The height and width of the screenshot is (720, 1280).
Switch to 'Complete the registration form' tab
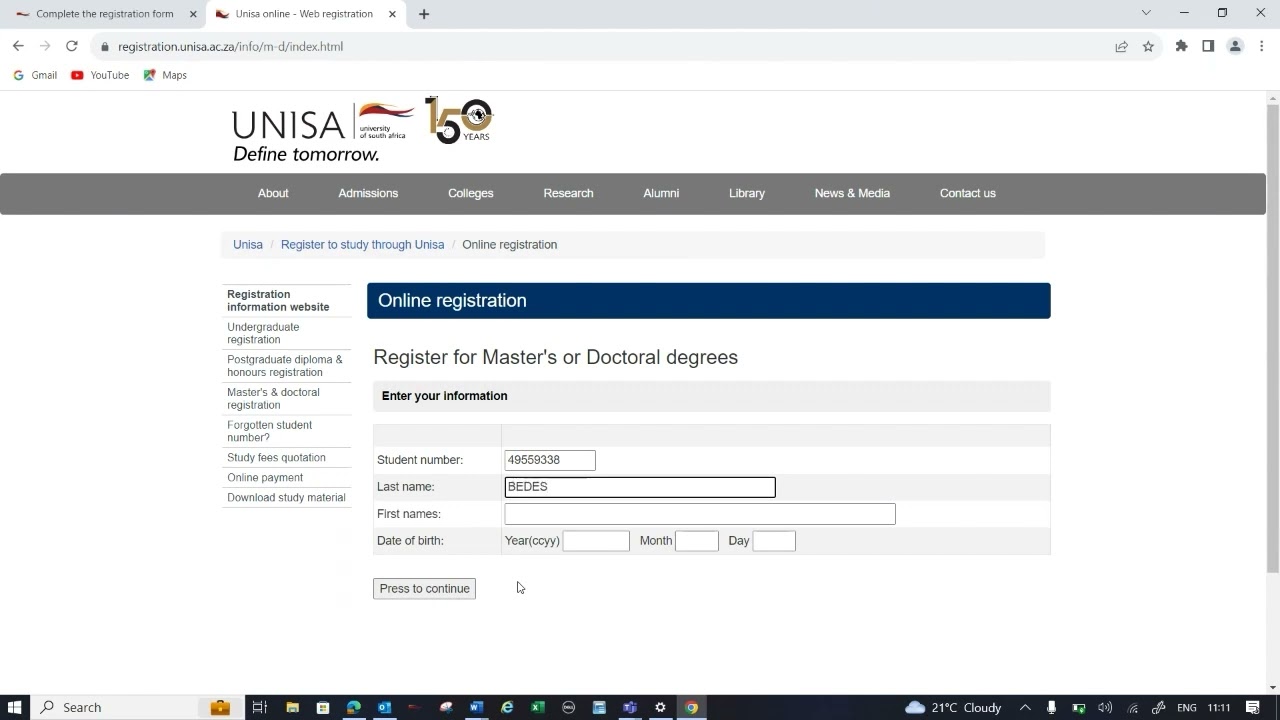(104, 14)
